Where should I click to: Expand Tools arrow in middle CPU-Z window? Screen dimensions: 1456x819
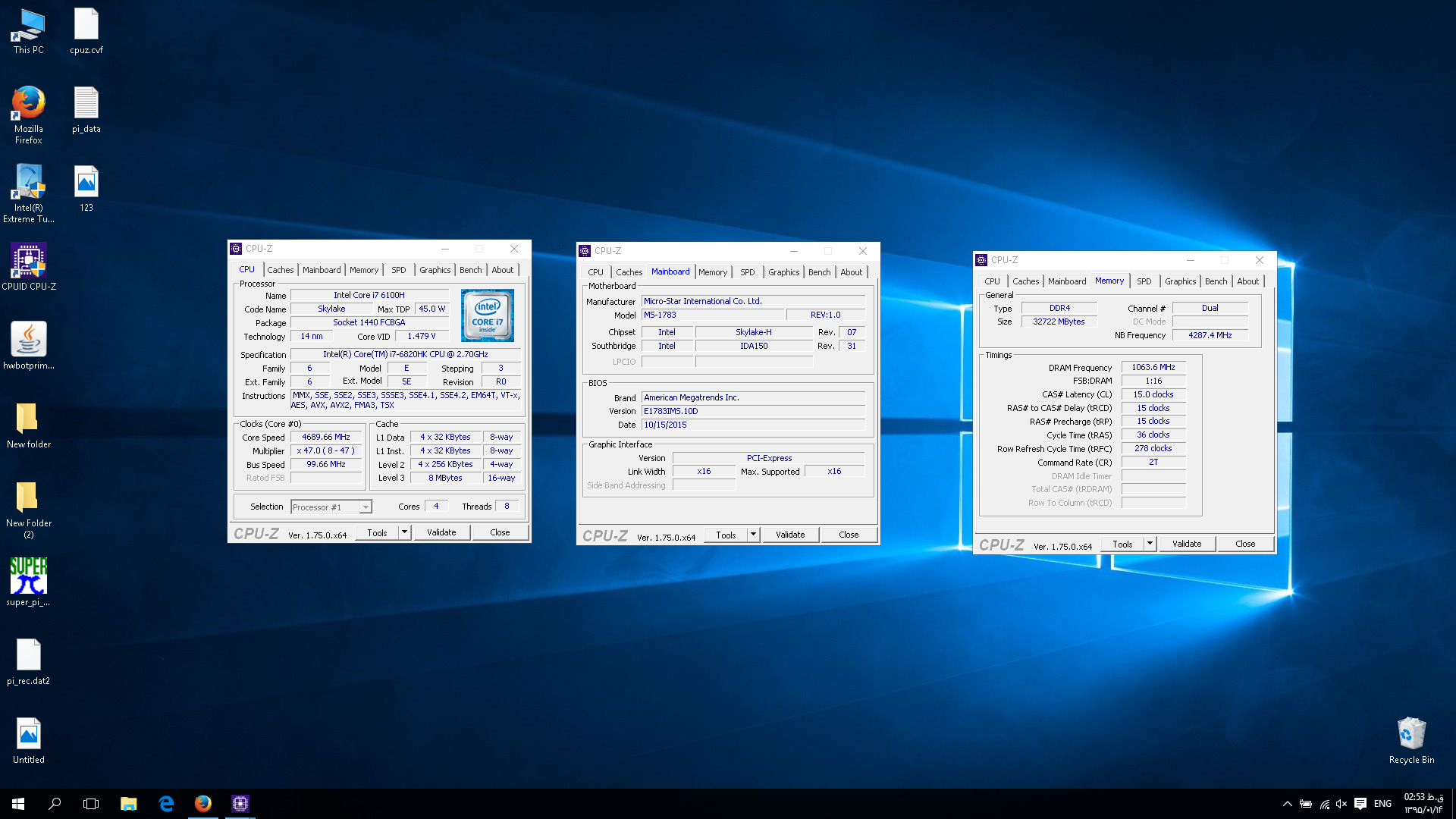(x=753, y=535)
